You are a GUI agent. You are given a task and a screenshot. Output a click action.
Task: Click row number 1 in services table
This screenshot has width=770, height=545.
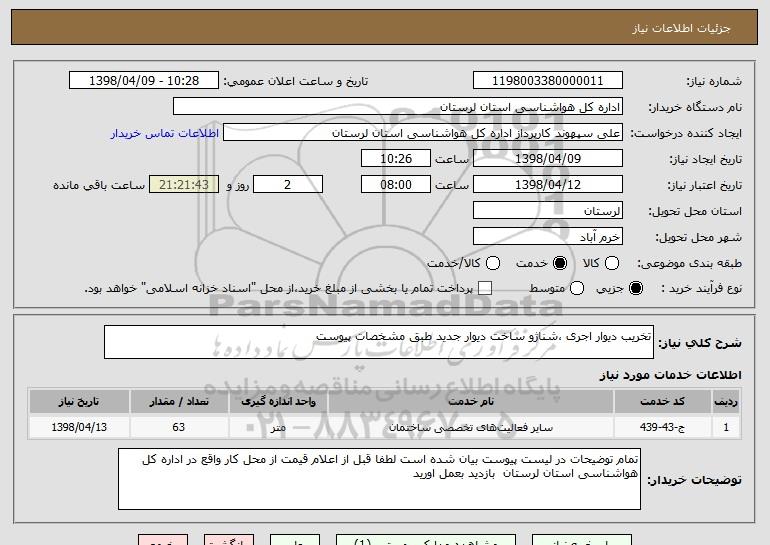click(726, 427)
